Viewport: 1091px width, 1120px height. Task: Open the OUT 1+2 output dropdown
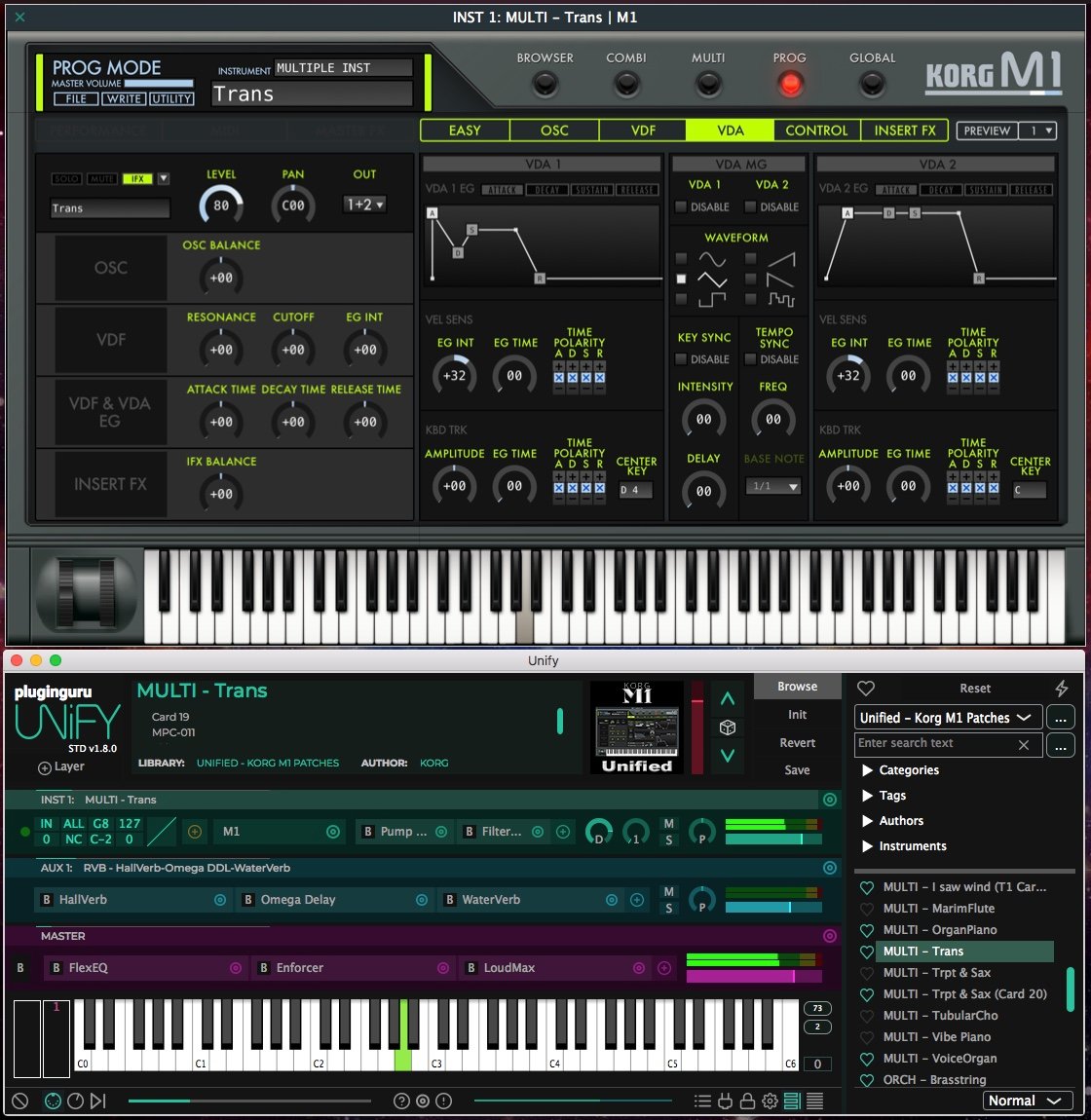point(364,205)
